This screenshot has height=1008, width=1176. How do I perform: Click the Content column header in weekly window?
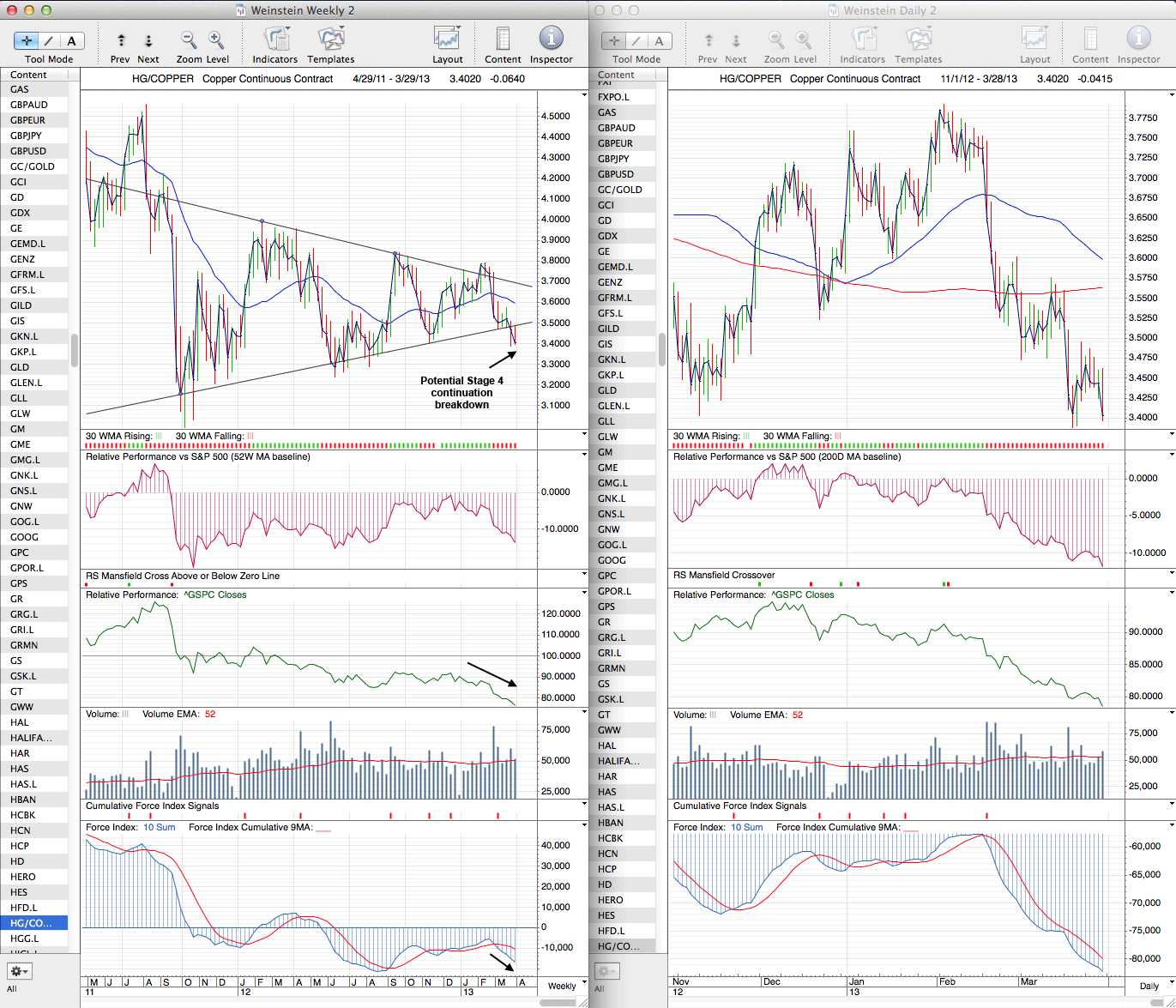29,75
